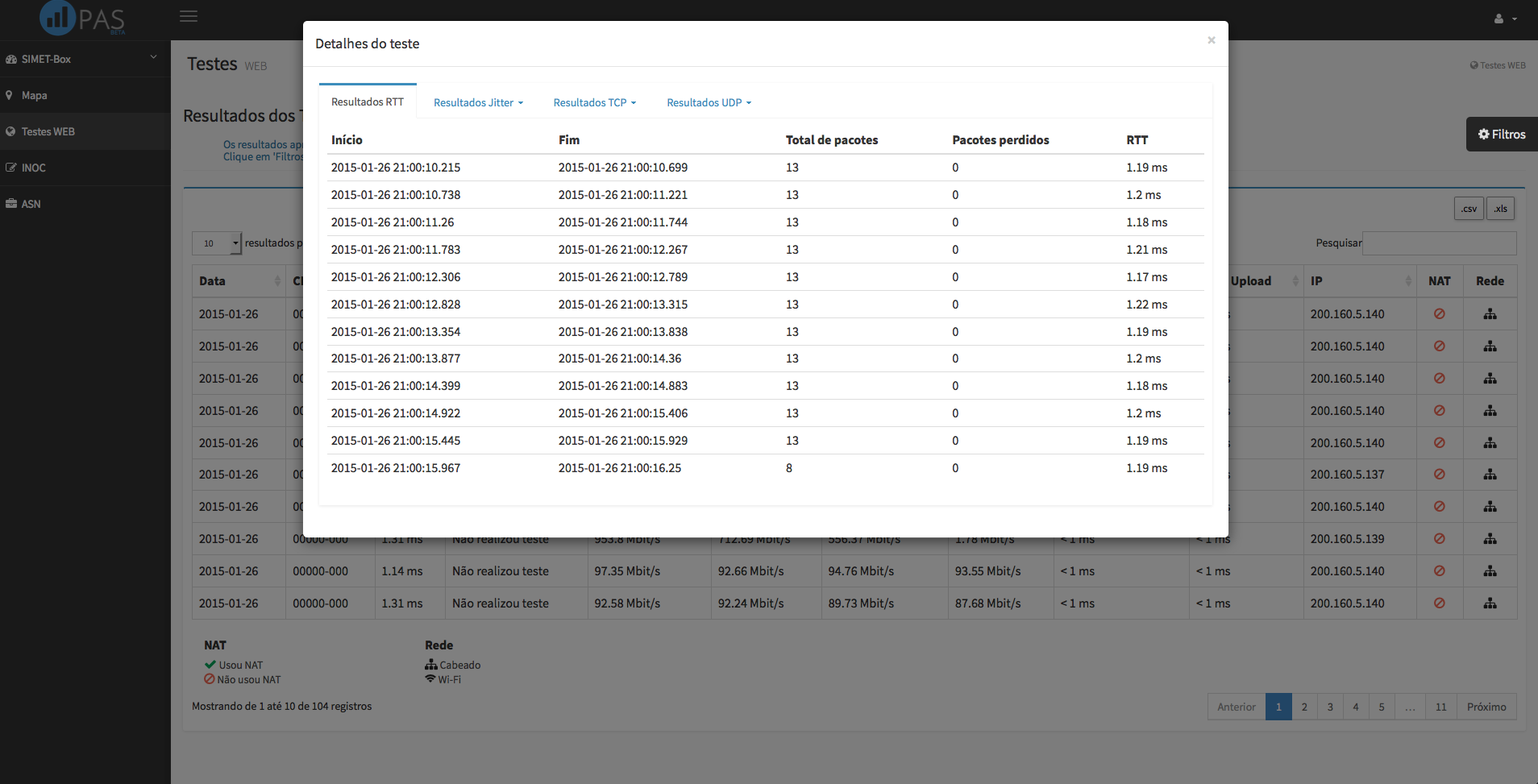The width and height of the screenshot is (1538, 784).
Task: Go to results page 1
Action: (x=1278, y=707)
